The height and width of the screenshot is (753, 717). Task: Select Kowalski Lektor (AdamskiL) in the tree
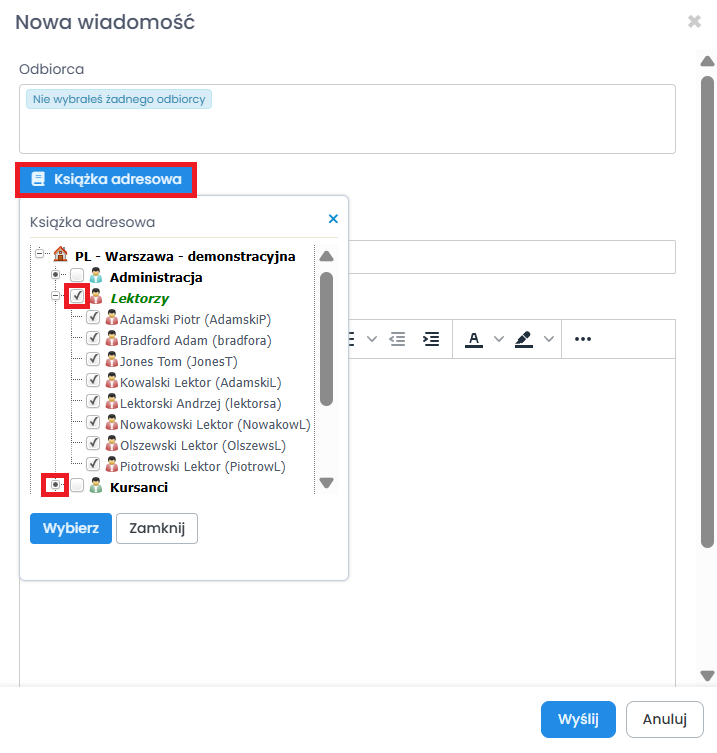click(200, 382)
